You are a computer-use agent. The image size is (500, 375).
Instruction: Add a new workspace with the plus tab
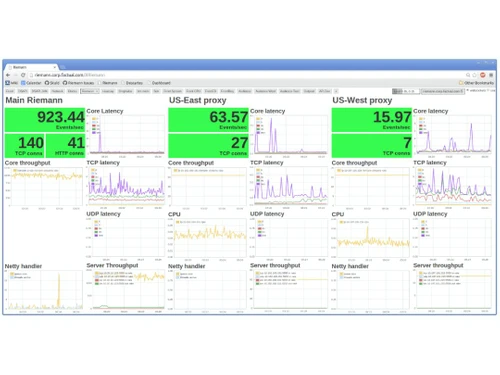pyautogui.click(x=336, y=91)
